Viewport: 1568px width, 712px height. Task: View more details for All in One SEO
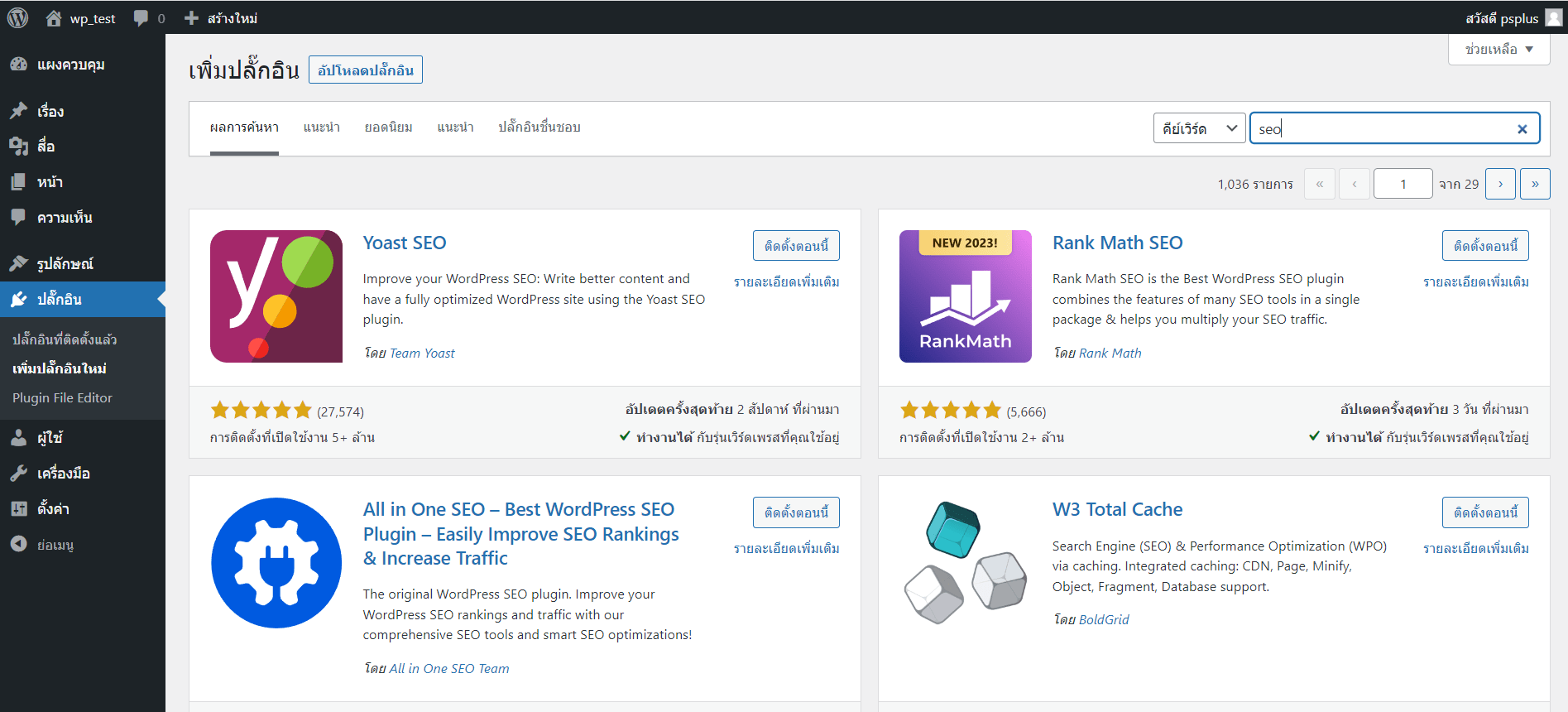(x=787, y=549)
